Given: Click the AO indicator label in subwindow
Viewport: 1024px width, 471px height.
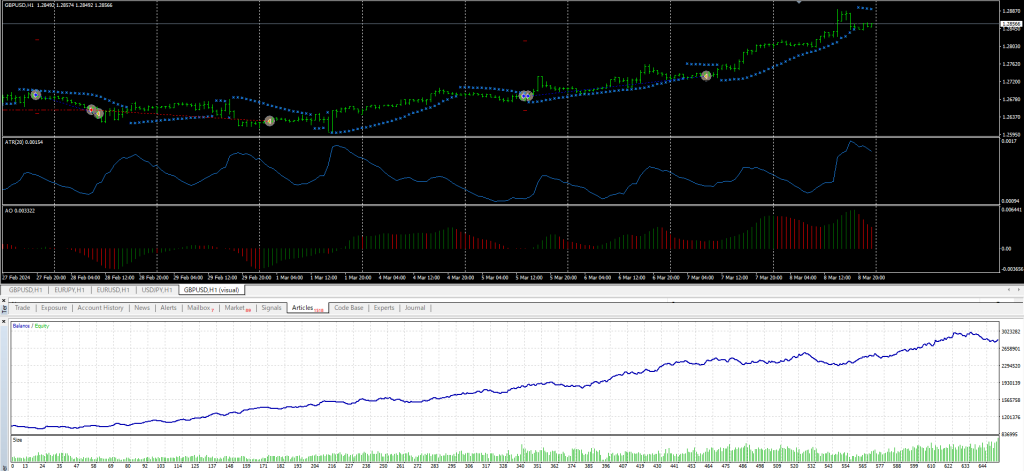Looking at the screenshot, I should point(22,211).
